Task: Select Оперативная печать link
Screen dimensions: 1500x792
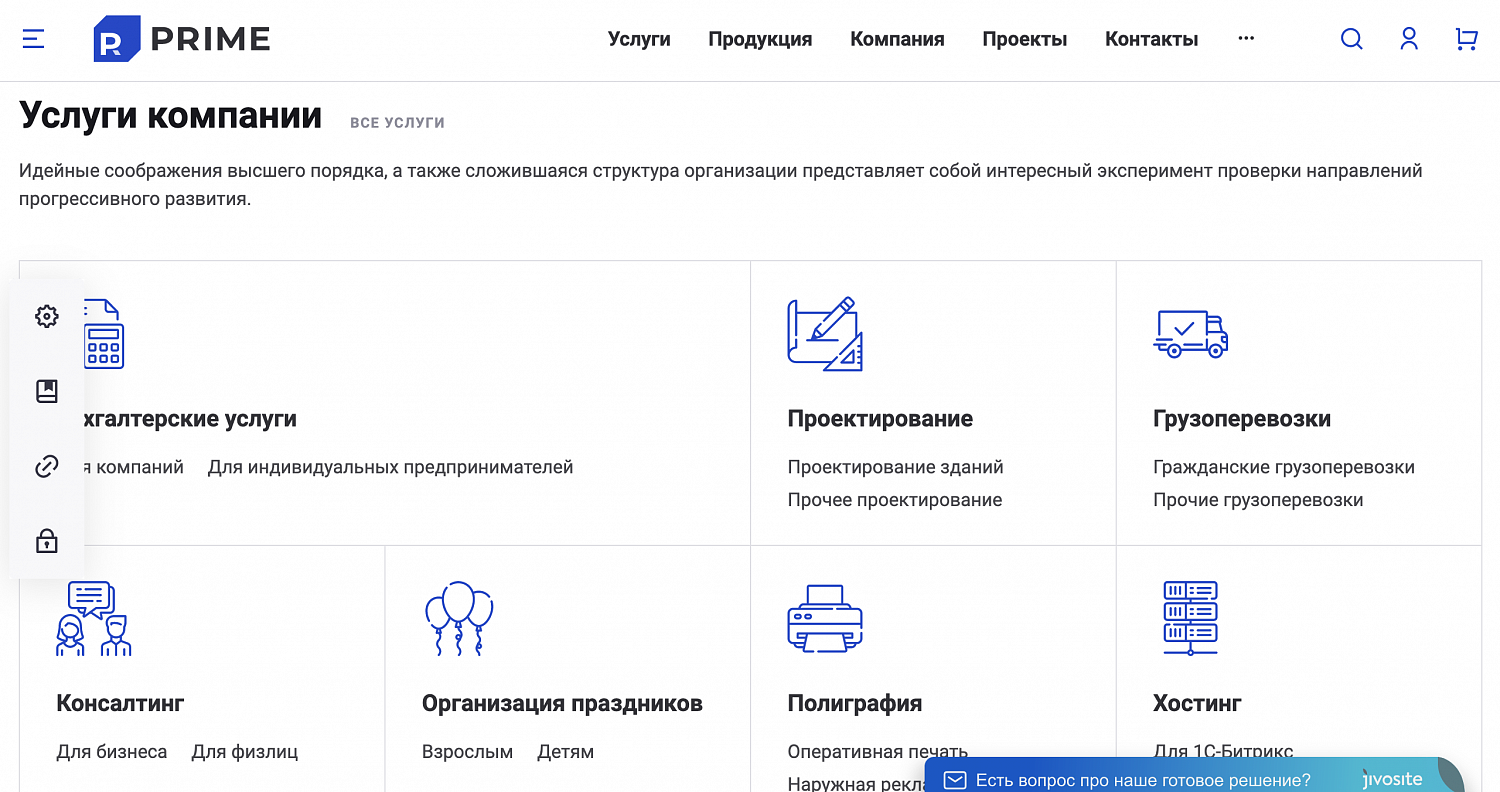Action: pos(878,751)
